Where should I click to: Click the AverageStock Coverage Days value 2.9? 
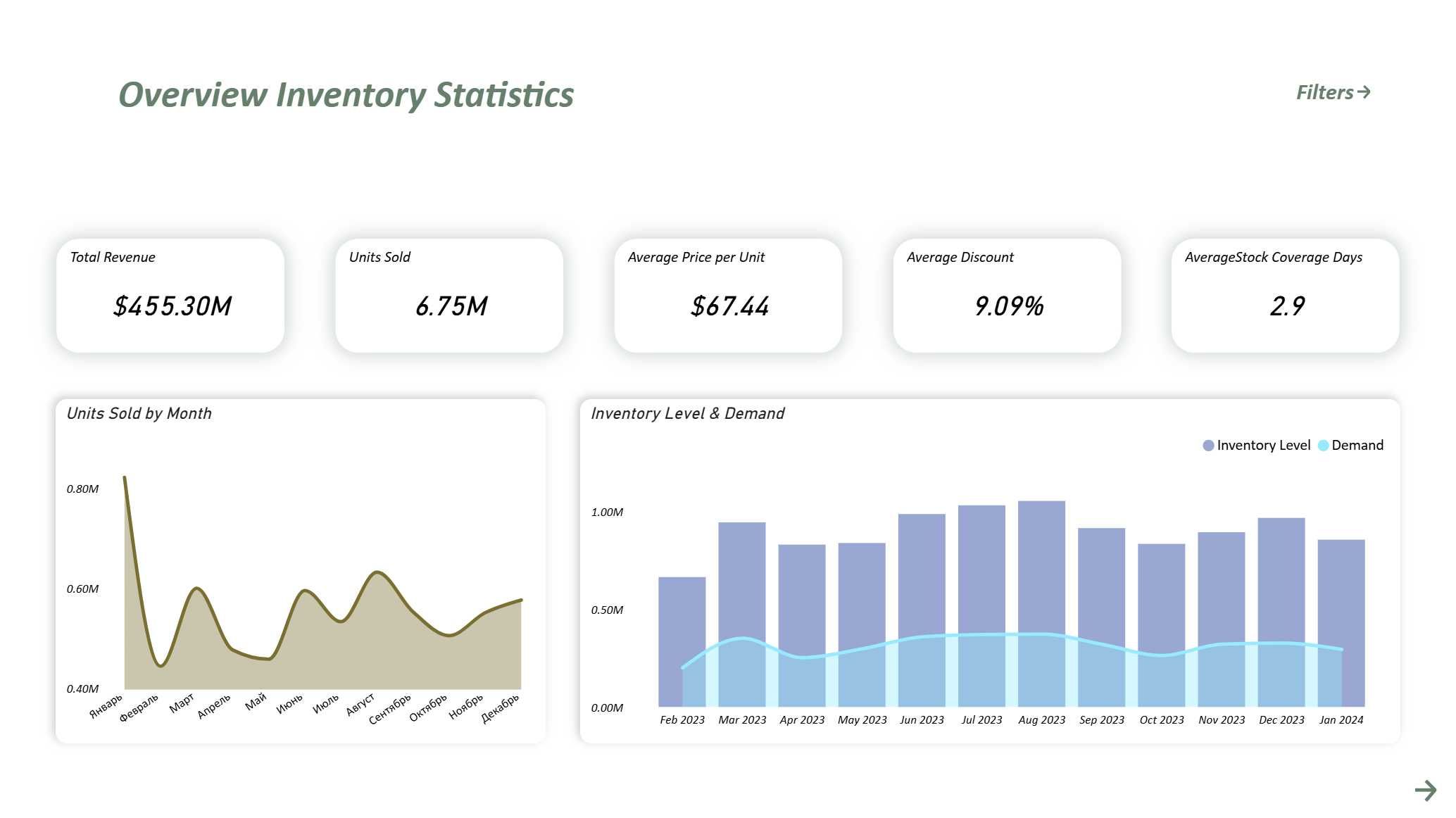coord(1287,306)
